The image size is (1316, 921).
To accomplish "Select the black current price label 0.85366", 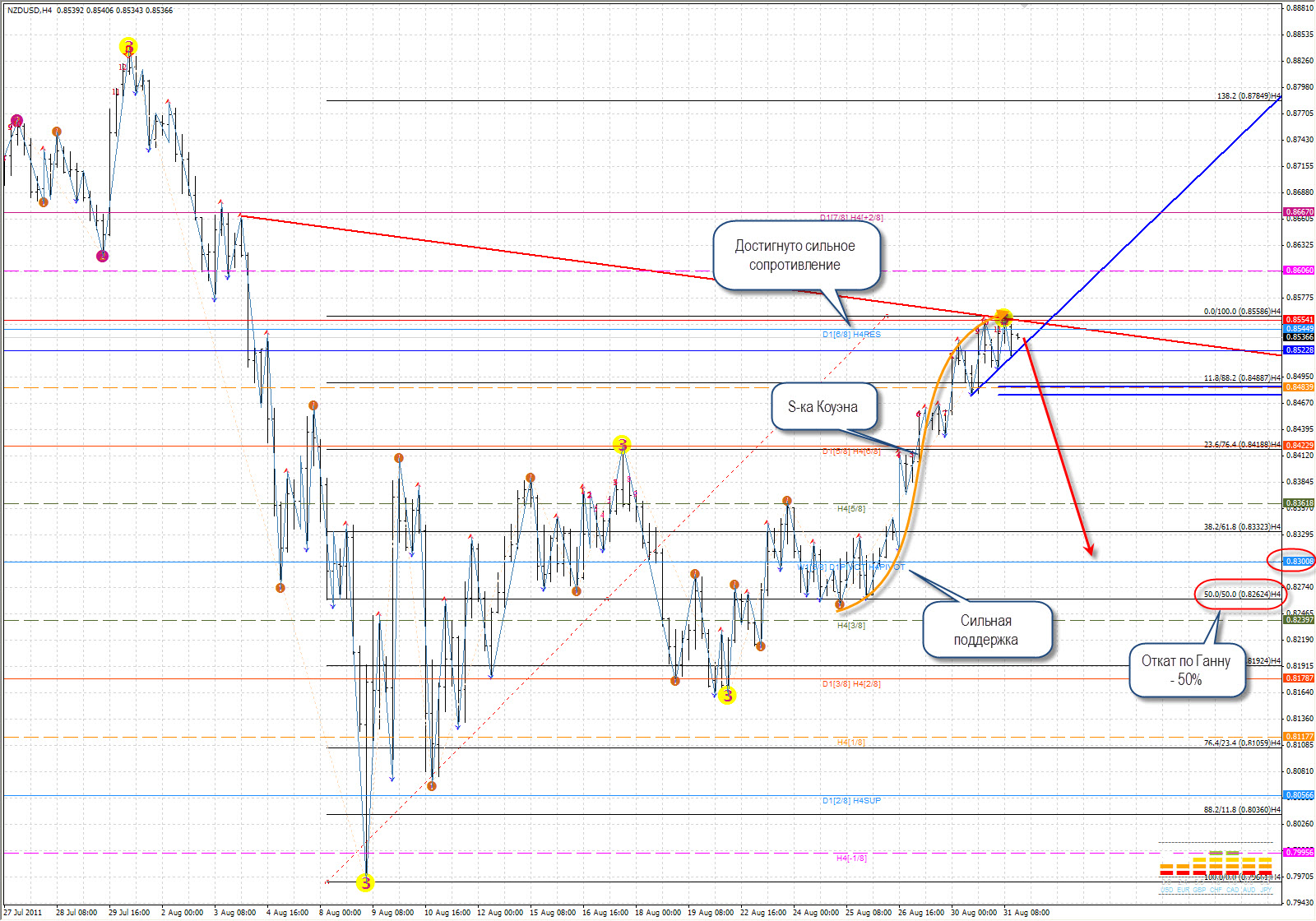I will (1299, 337).
